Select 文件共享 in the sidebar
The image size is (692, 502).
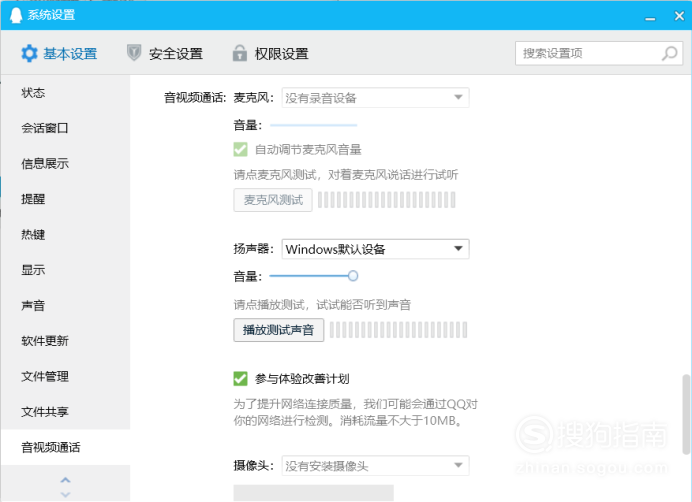(65, 412)
